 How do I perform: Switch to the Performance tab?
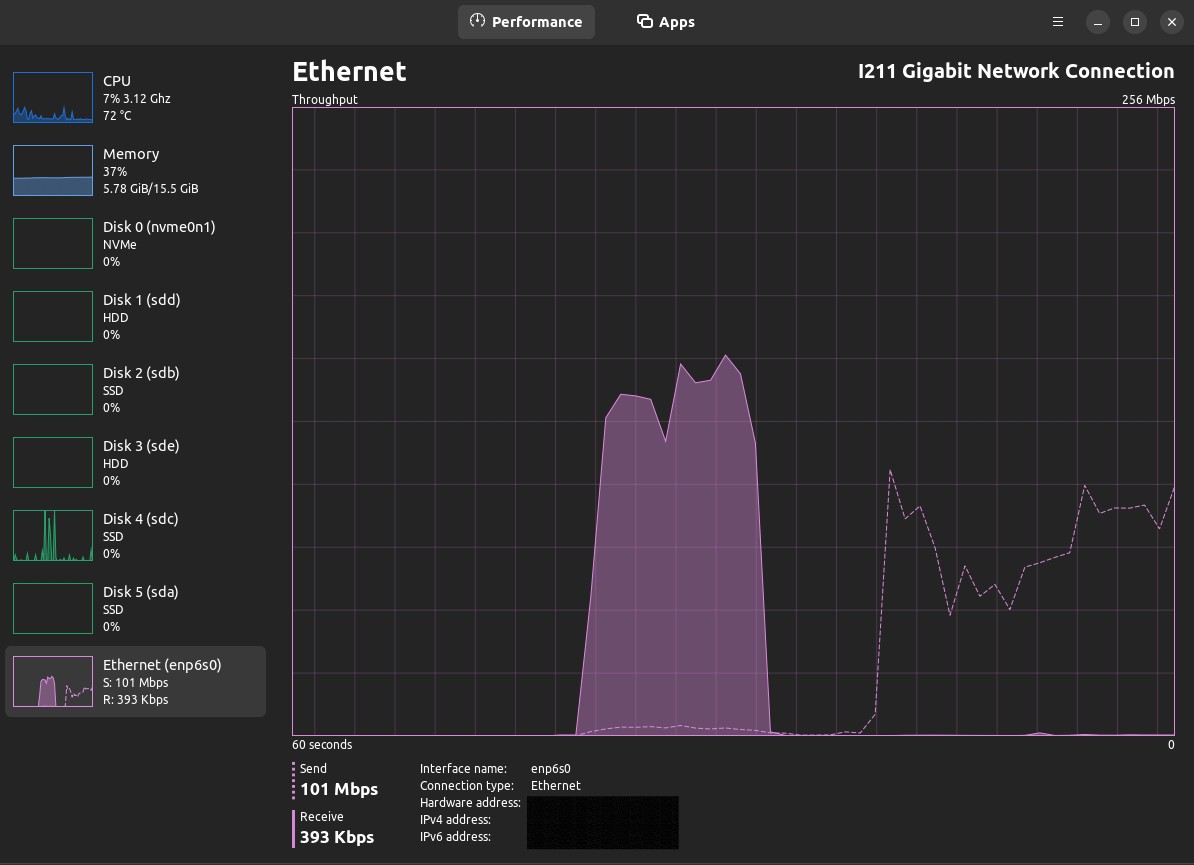tap(526, 22)
